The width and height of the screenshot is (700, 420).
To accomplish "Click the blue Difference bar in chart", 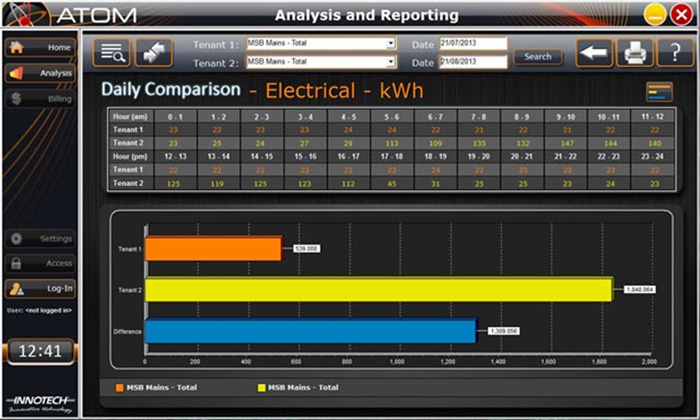I will tap(311, 329).
